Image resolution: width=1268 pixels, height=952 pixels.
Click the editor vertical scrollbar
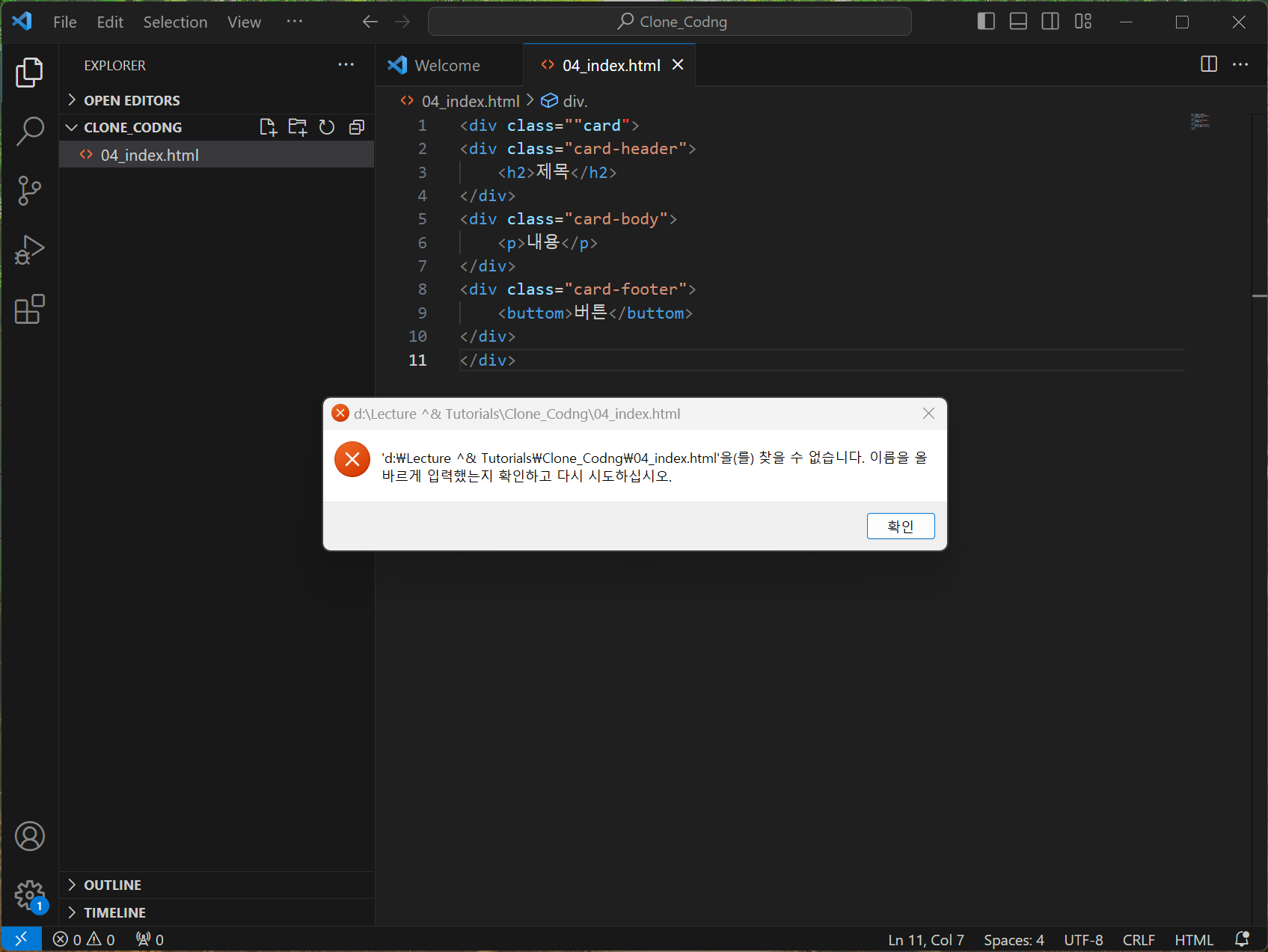pyautogui.click(x=1260, y=520)
